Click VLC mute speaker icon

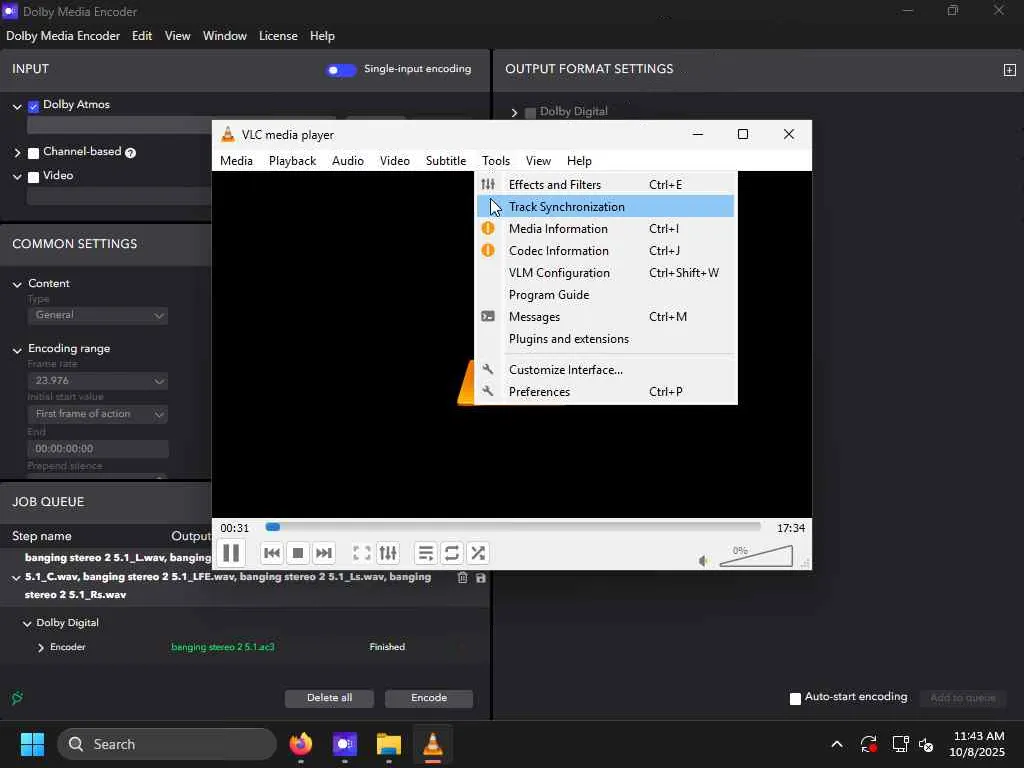703,560
